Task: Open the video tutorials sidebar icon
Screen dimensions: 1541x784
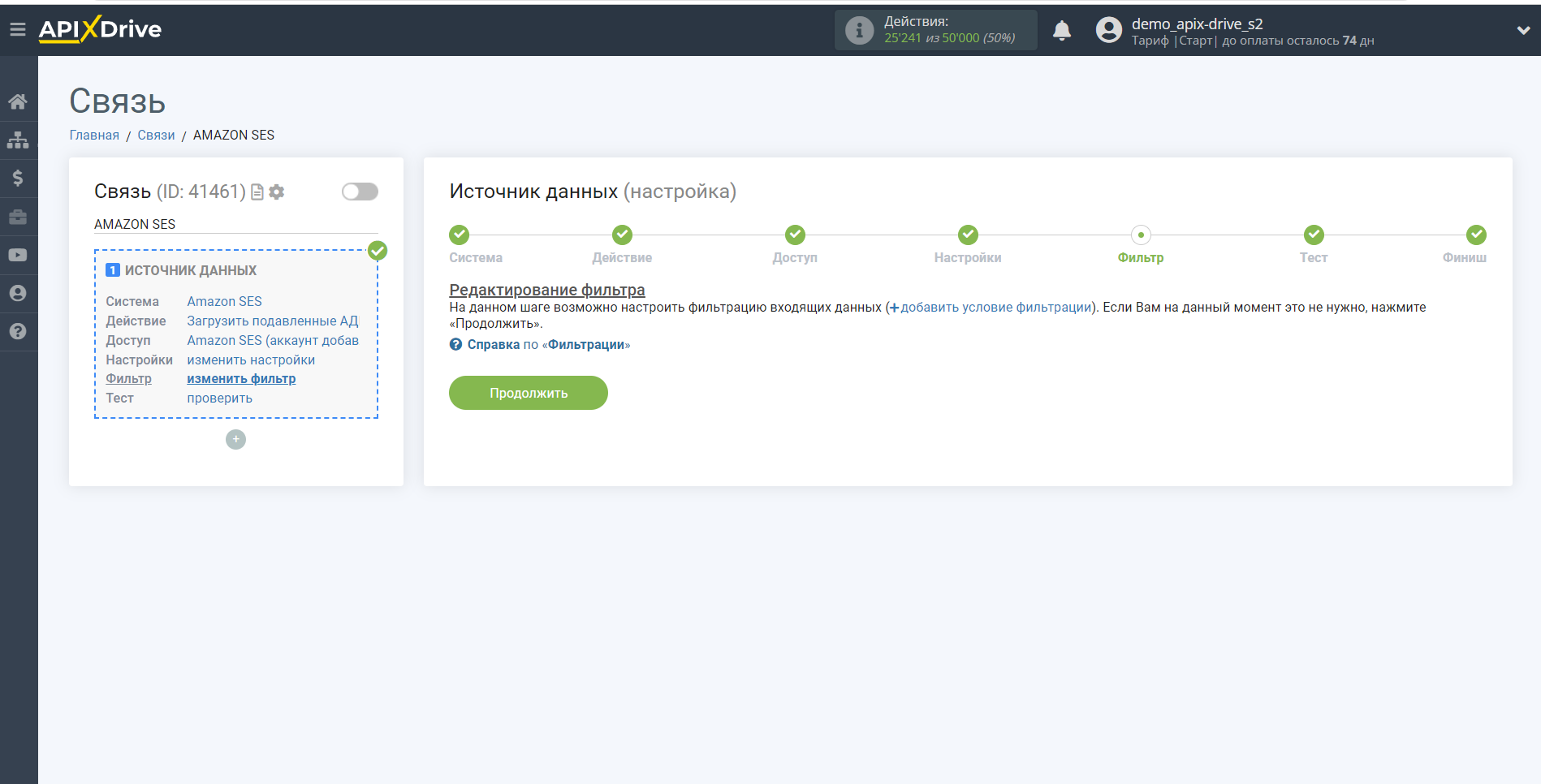Action: pos(18,255)
